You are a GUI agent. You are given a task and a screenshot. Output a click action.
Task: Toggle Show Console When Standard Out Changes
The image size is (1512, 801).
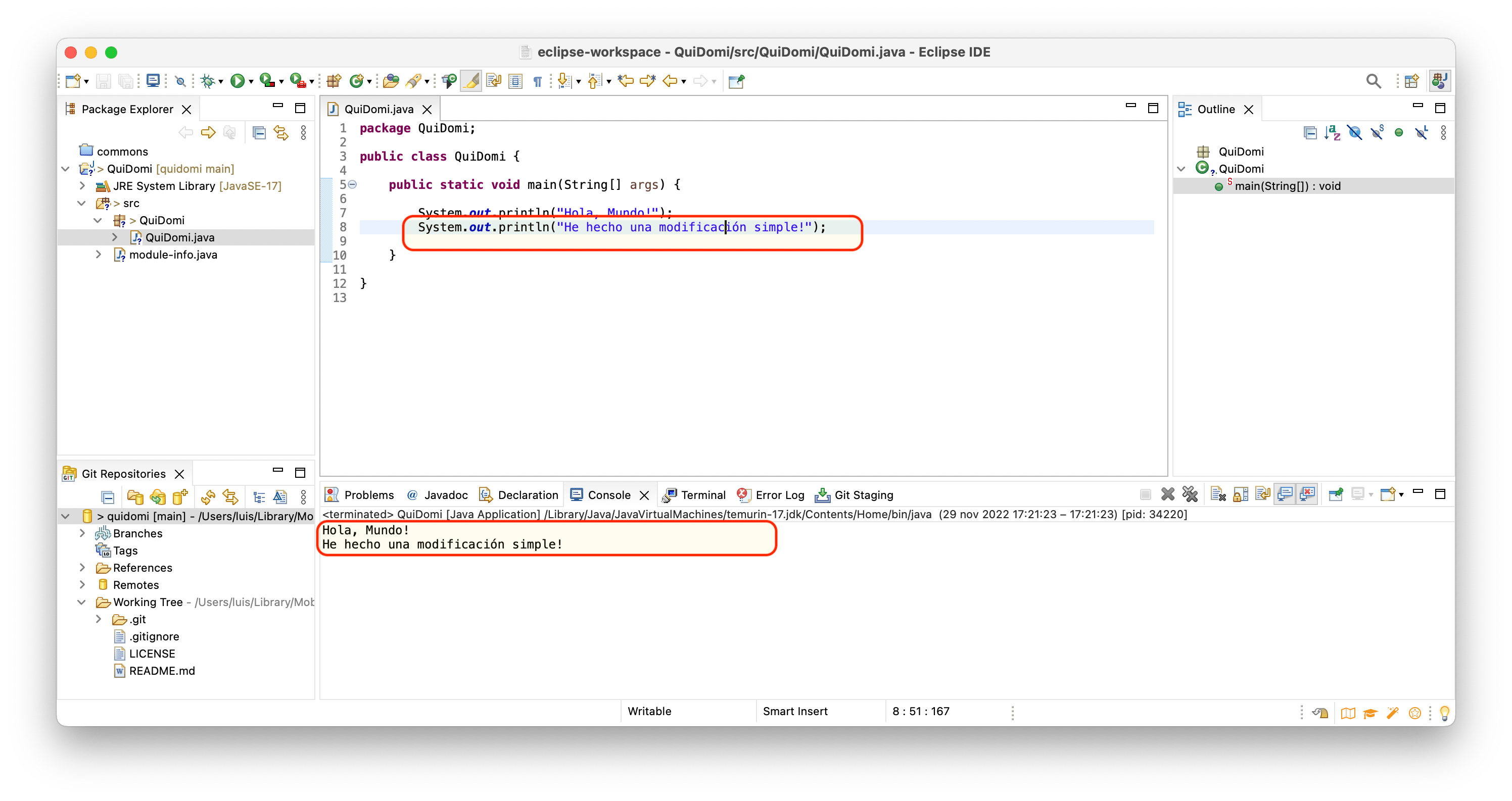(x=1285, y=494)
